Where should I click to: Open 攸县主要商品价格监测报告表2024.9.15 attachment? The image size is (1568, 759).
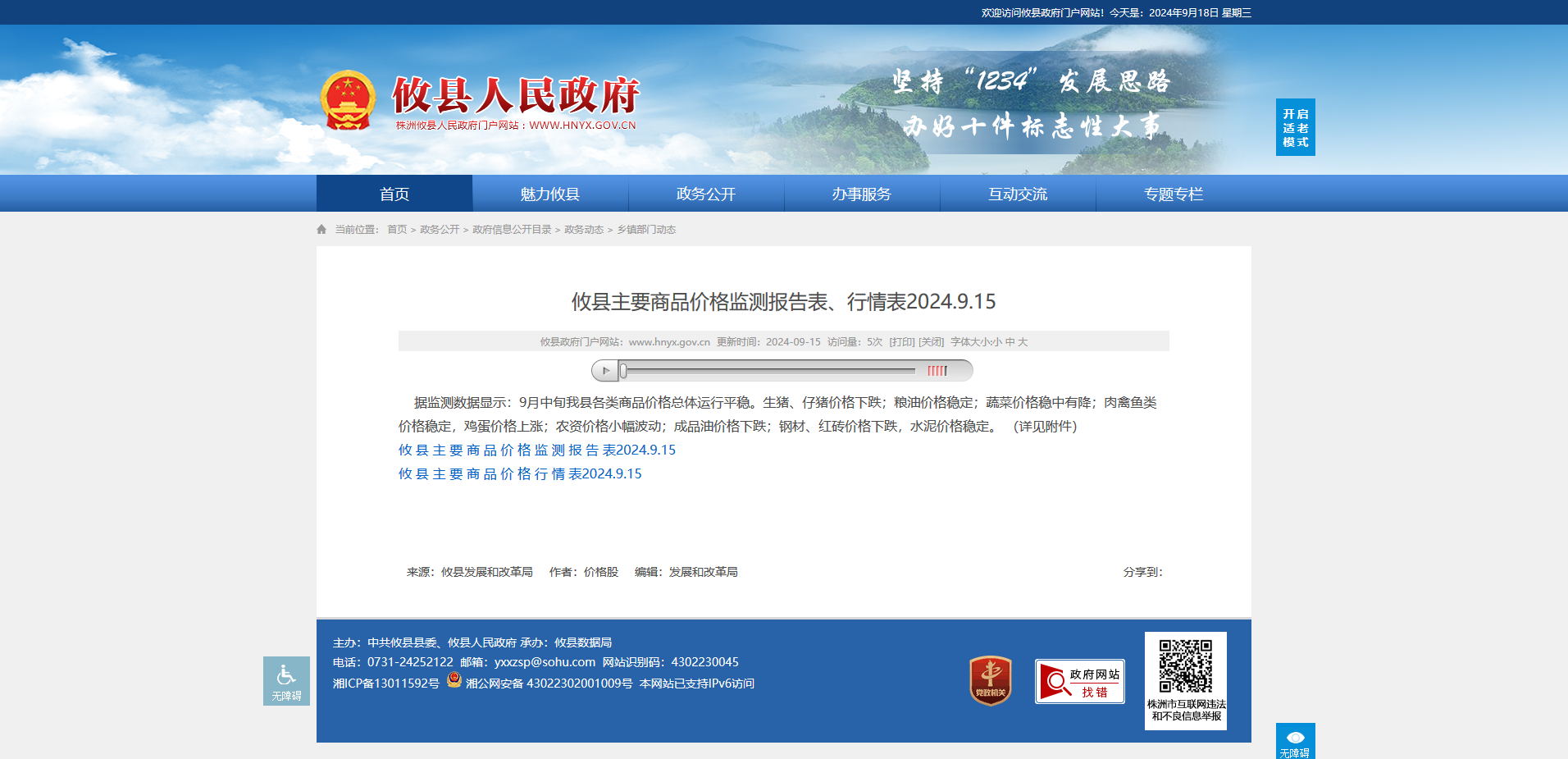coord(537,450)
